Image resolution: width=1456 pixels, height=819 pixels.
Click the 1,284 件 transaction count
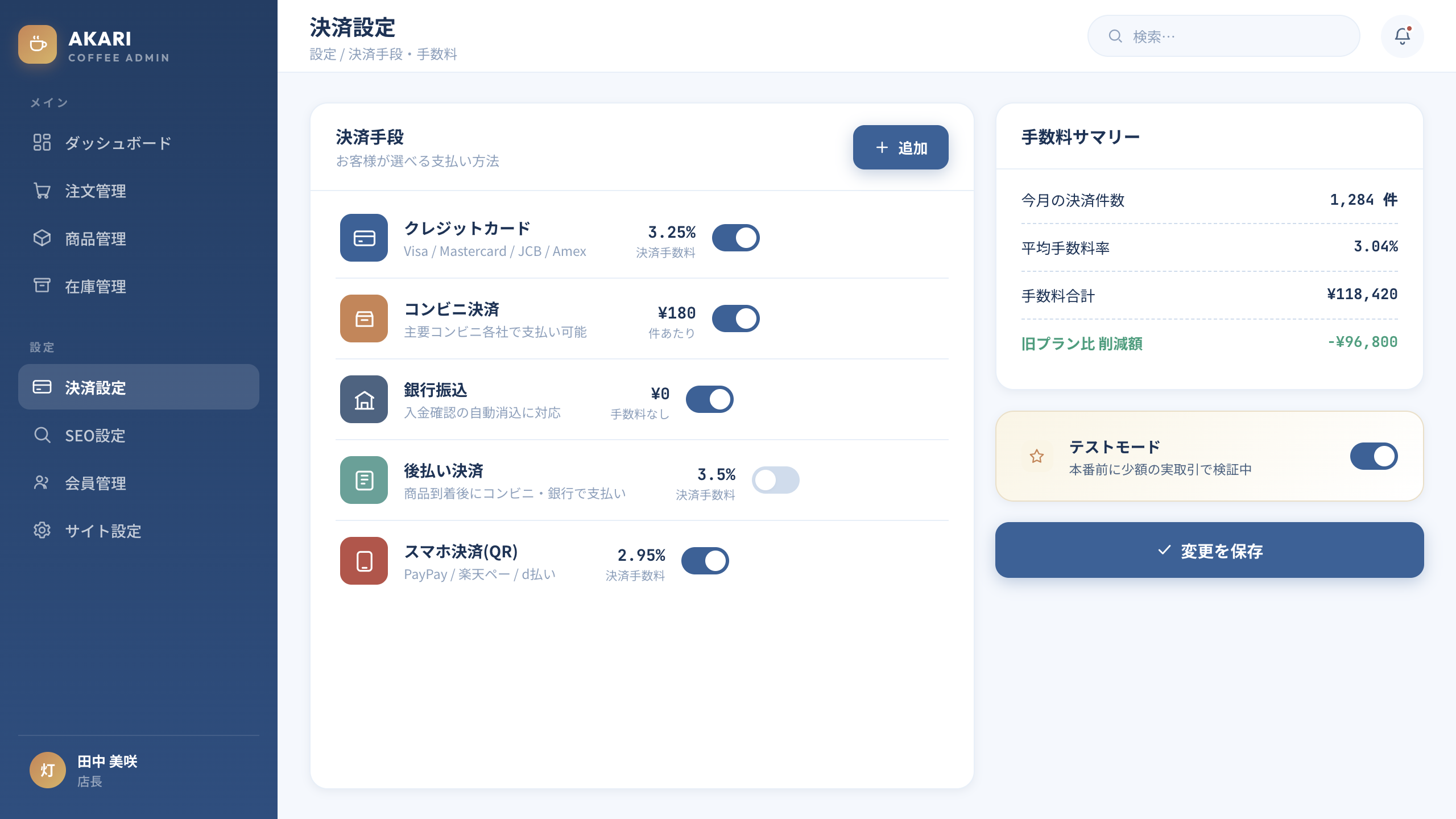(x=1363, y=200)
